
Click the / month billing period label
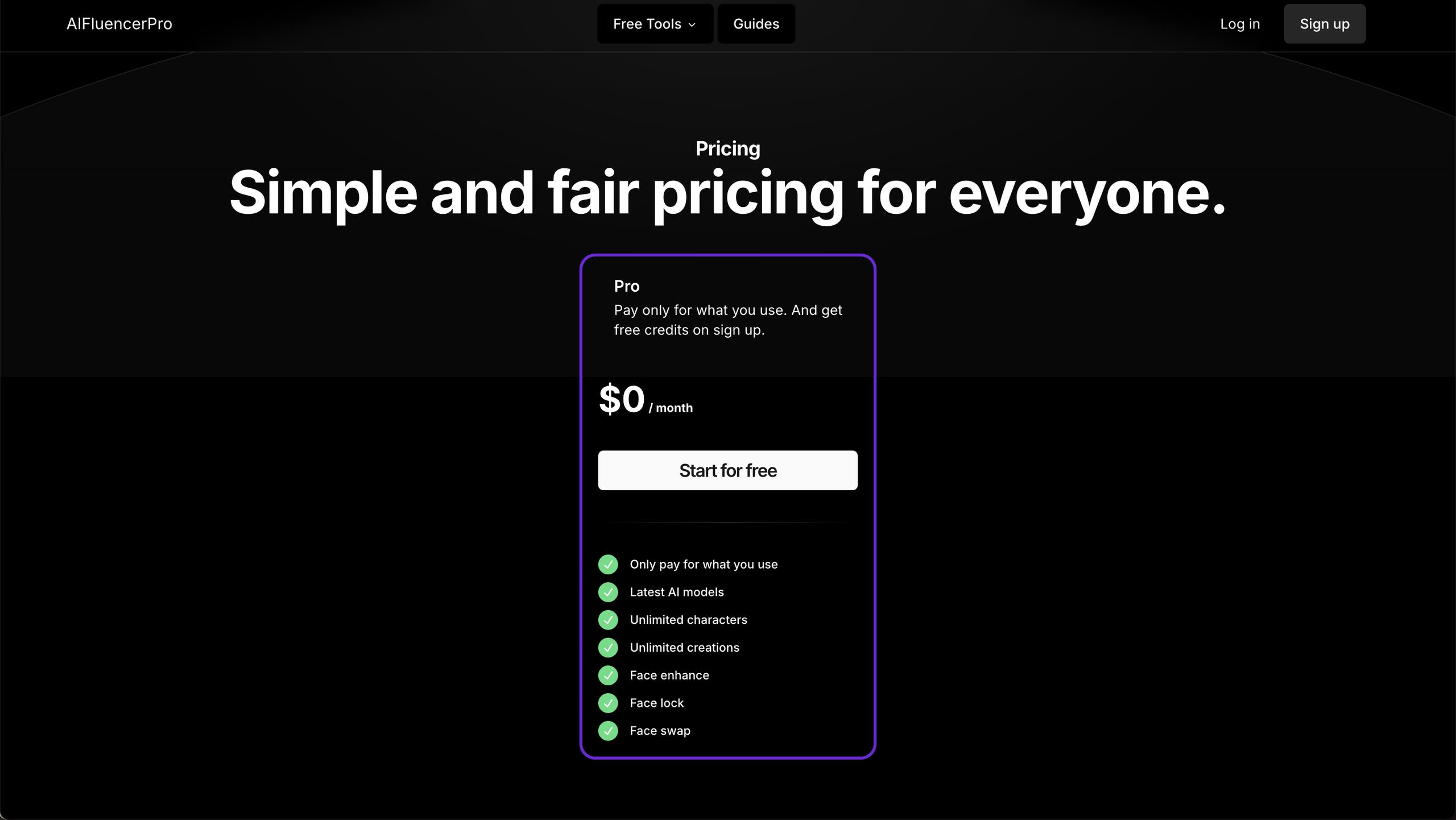click(x=671, y=408)
